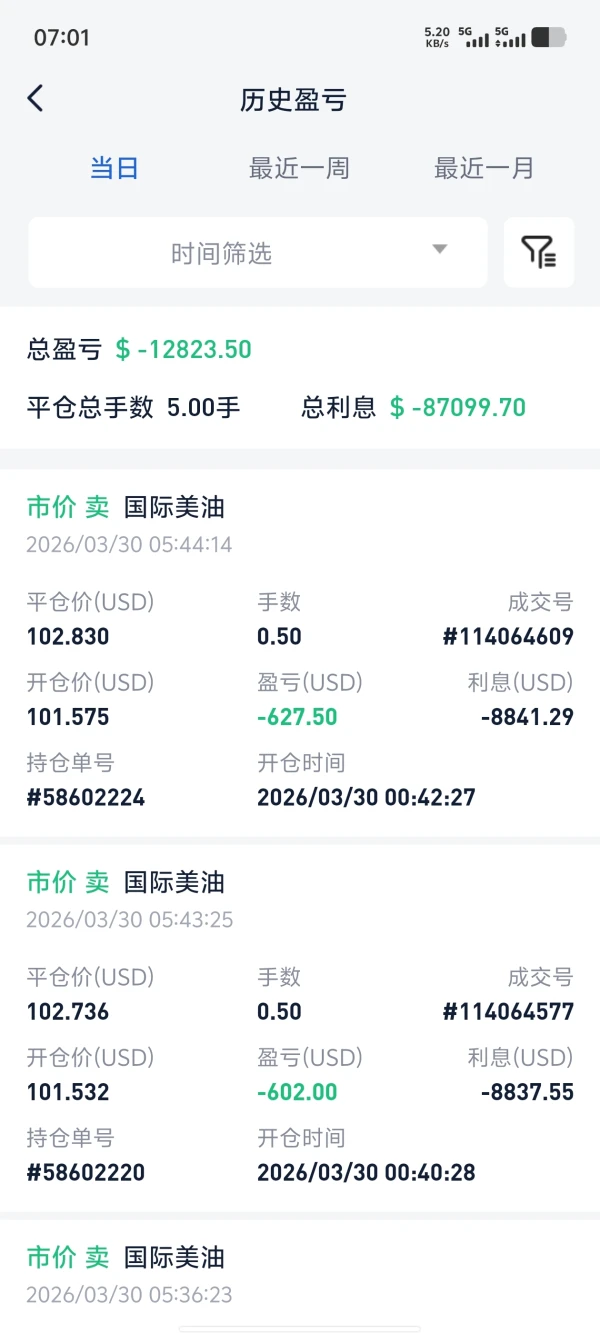The image size is (600, 1333).
Task: Open third 国际美油 trade record at 05:36:23
Action: point(300,1276)
